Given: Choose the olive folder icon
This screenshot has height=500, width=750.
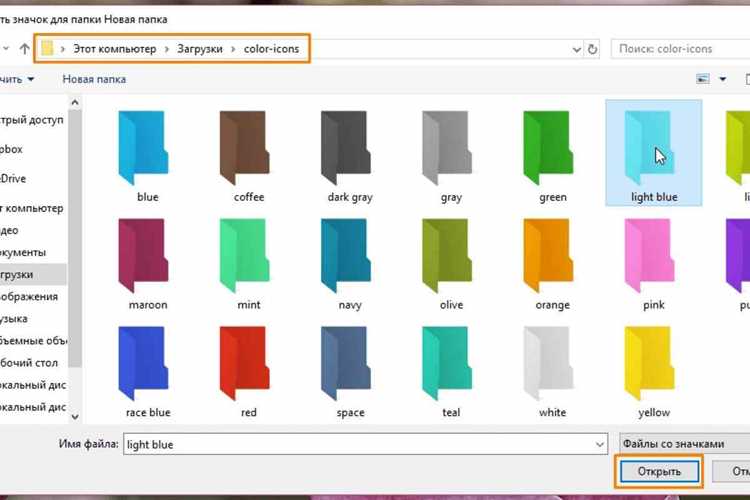Looking at the screenshot, I should point(447,256).
